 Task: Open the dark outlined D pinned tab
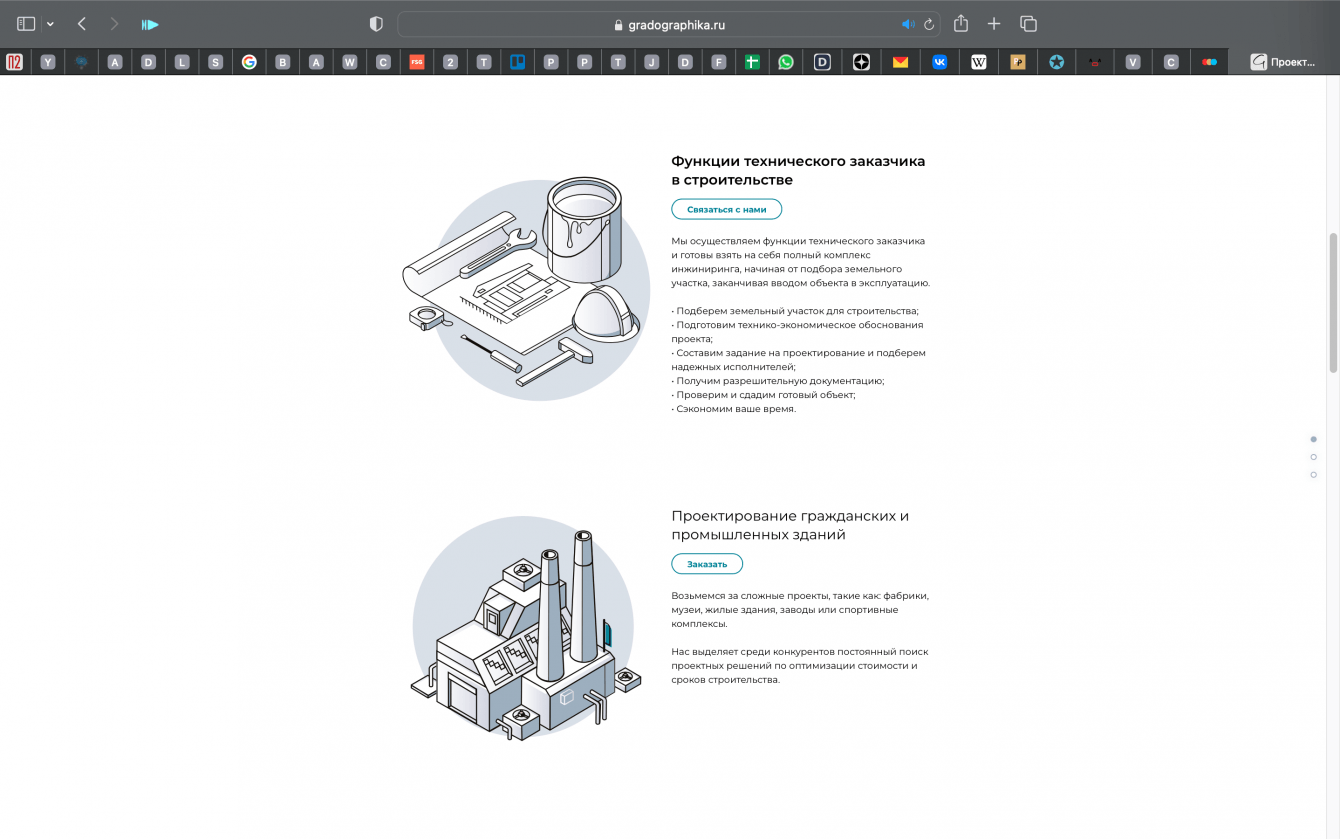822,62
